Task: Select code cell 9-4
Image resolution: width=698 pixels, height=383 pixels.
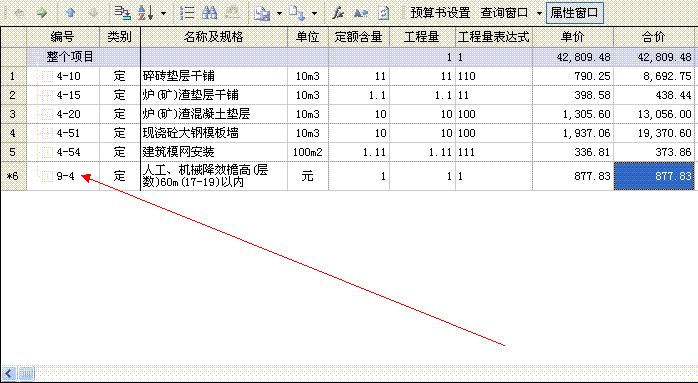Action: coord(65,176)
